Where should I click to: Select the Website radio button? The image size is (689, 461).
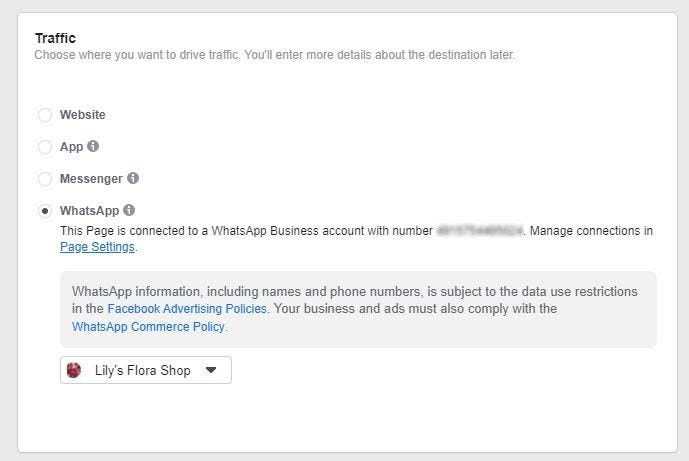tap(45, 115)
